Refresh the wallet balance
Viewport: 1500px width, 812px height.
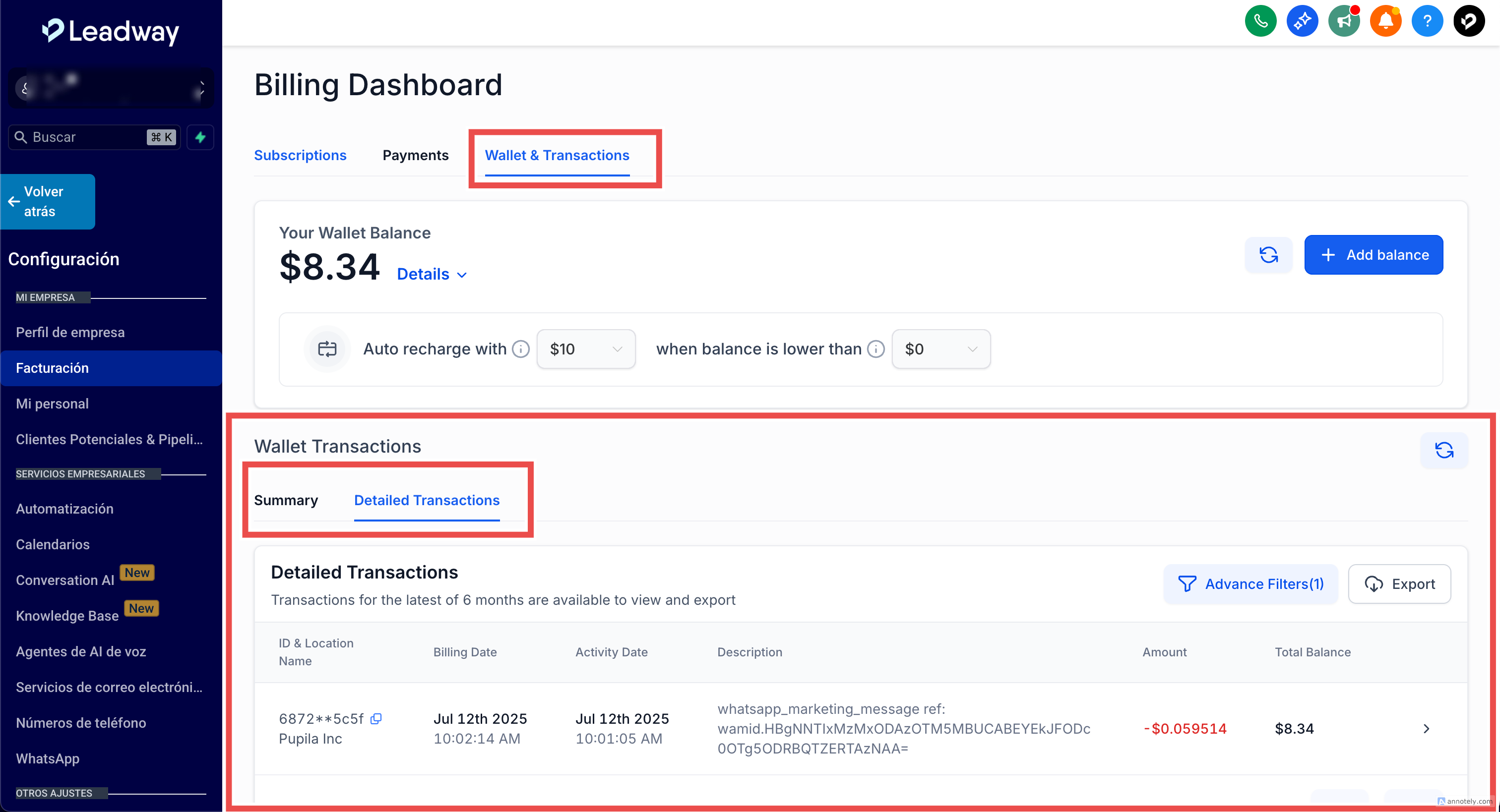[x=1268, y=255]
